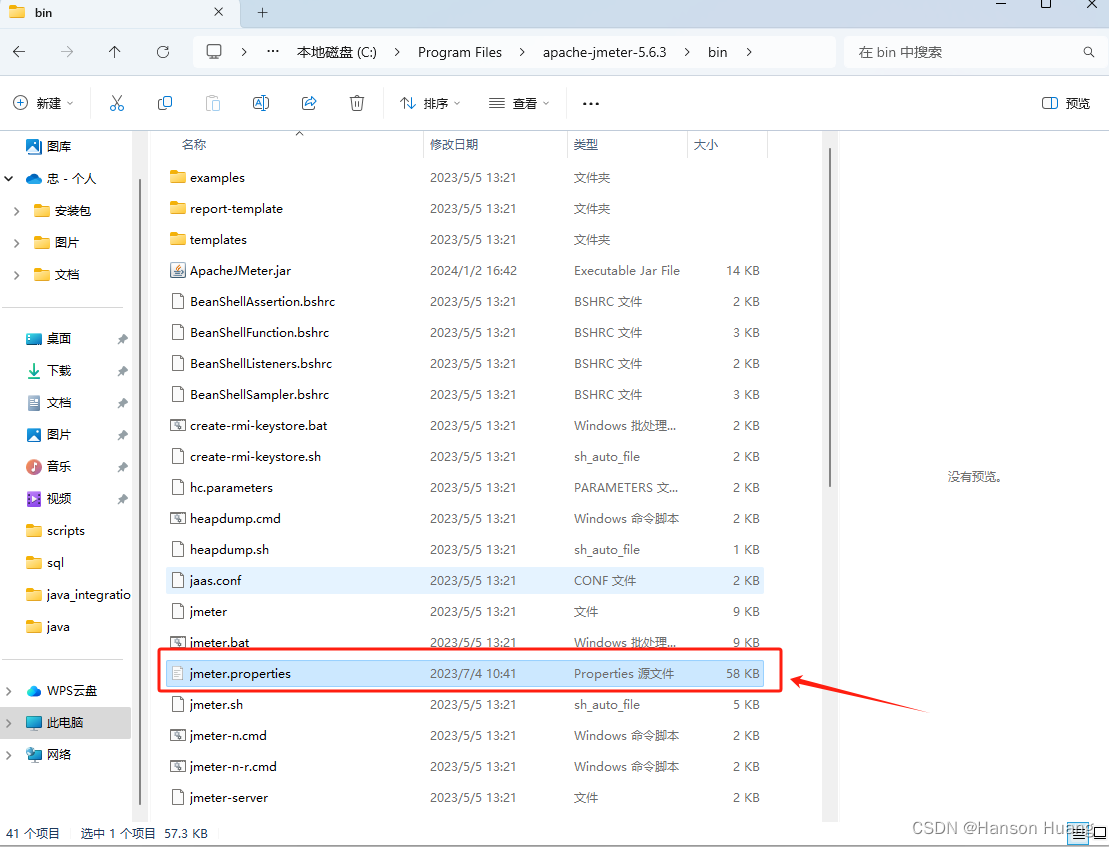Click the up-one-level navigation arrow
The width and height of the screenshot is (1109, 847).
pos(115,51)
